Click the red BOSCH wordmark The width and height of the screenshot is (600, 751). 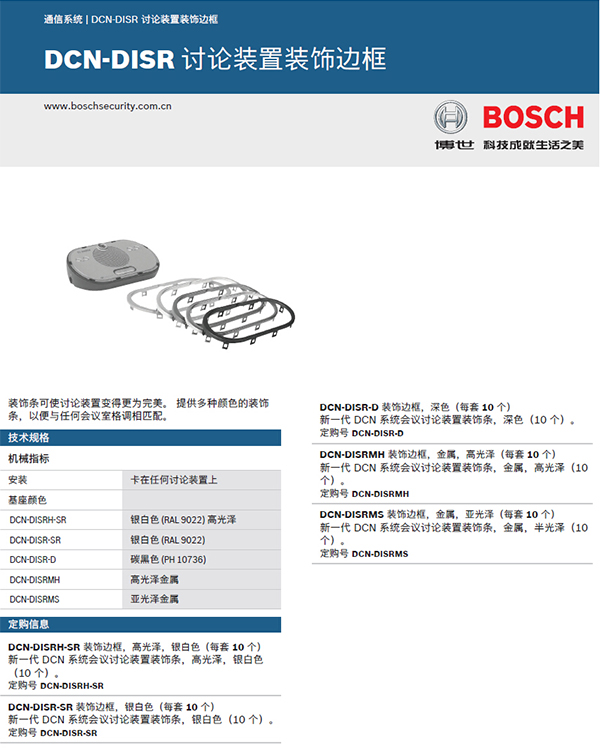click(x=533, y=118)
